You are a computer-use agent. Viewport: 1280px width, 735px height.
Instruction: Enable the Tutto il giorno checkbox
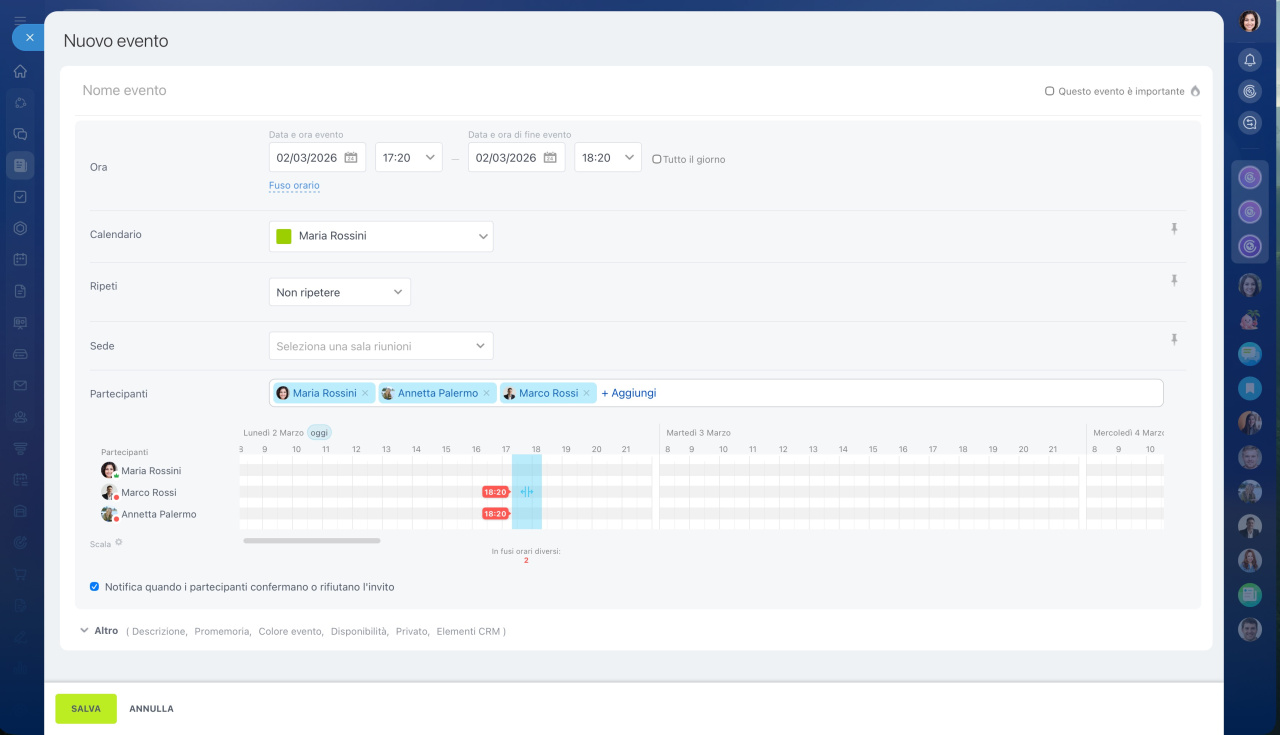click(657, 159)
